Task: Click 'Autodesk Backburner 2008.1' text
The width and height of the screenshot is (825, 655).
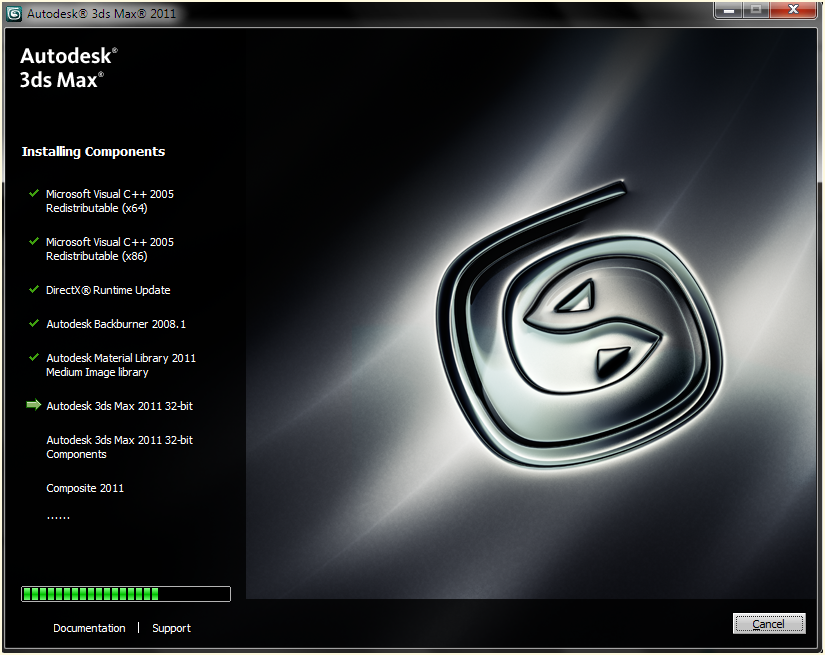Action: [116, 324]
